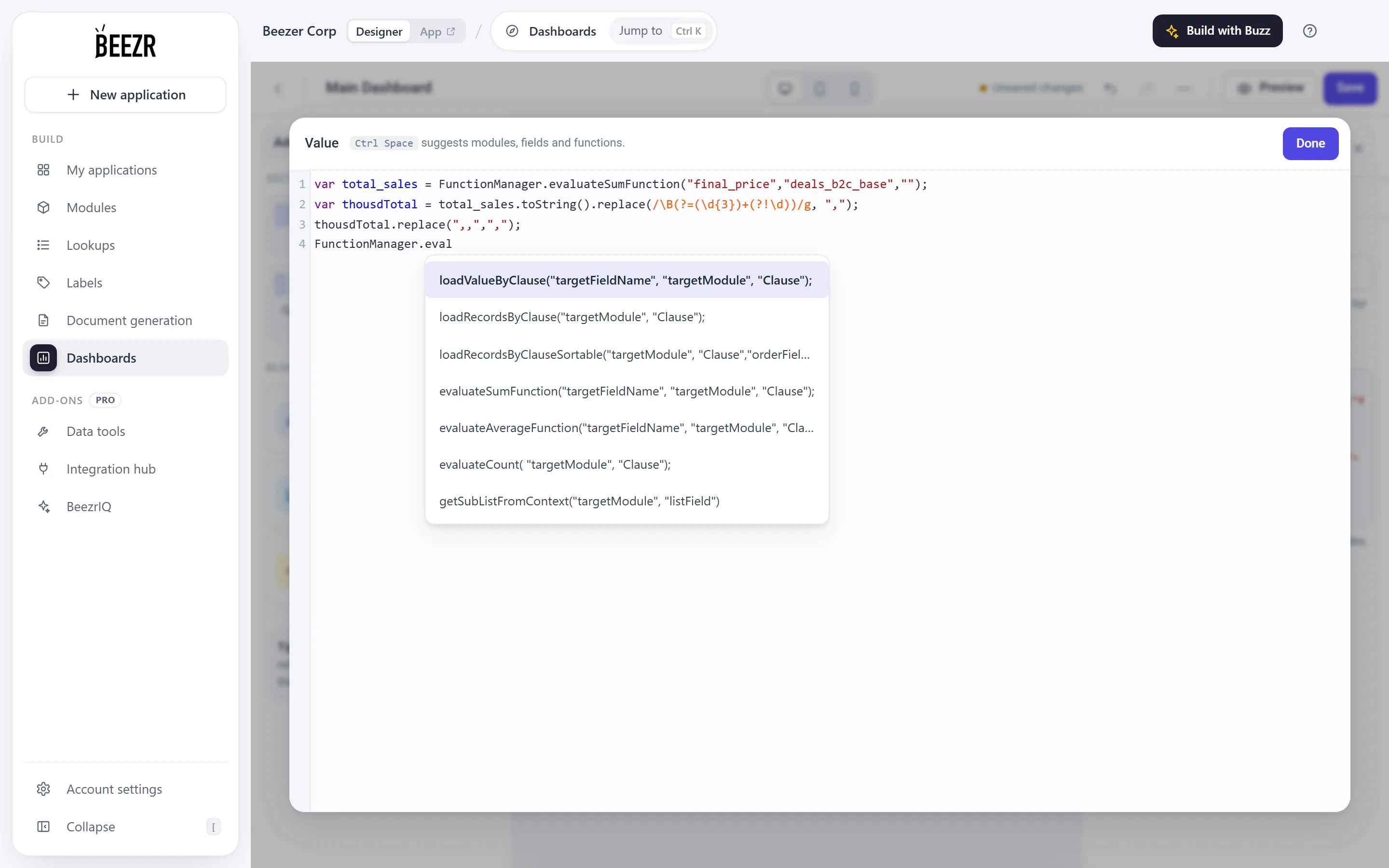1389x868 pixels.
Task: Select loadRecordsByClauseSortable suggestion
Action: pyautogui.click(x=626, y=354)
